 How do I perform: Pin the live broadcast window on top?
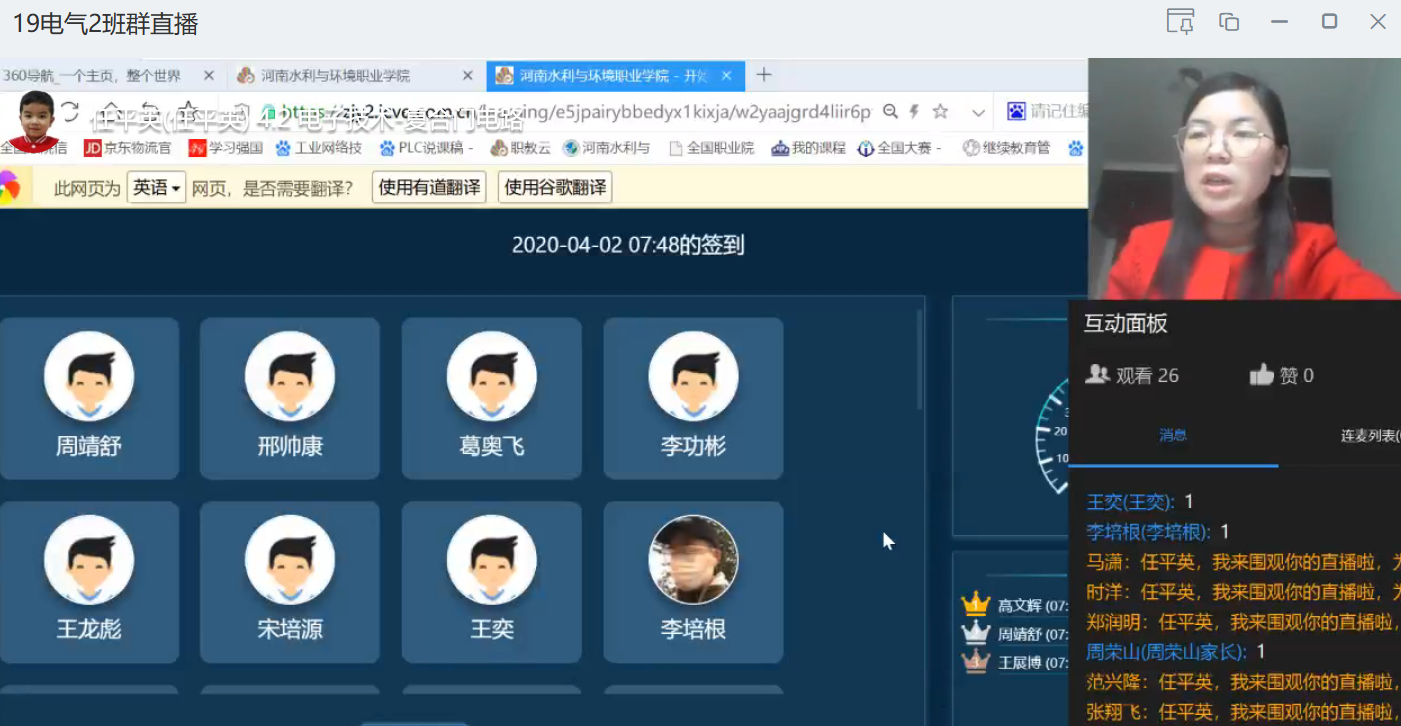1181,22
